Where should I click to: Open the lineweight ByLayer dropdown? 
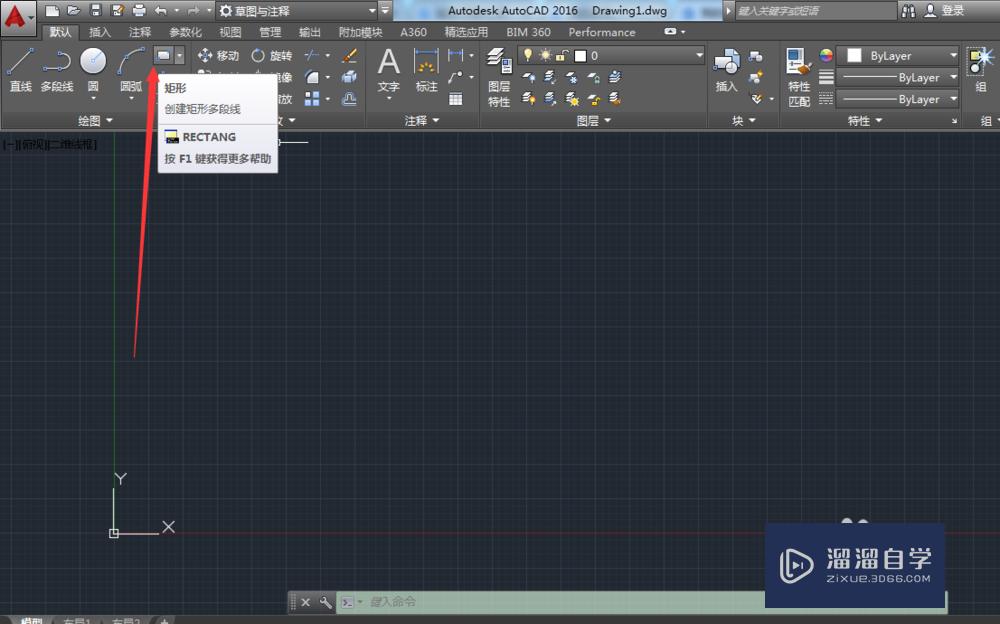click(898, 77)
